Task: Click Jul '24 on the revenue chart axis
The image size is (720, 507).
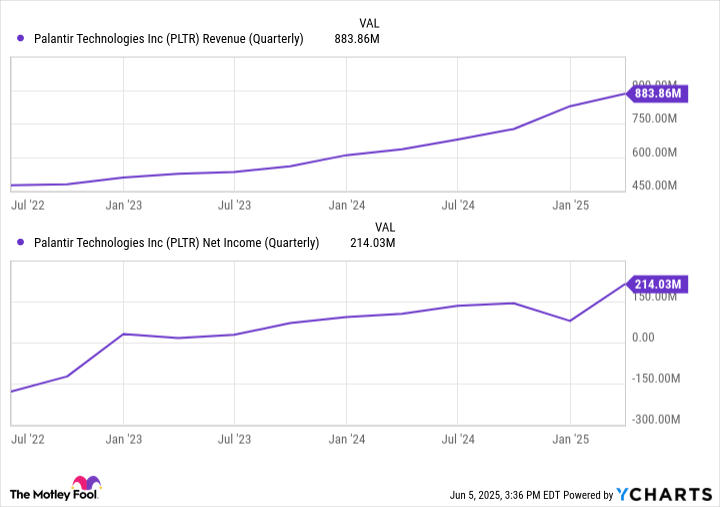Action: 458,205
